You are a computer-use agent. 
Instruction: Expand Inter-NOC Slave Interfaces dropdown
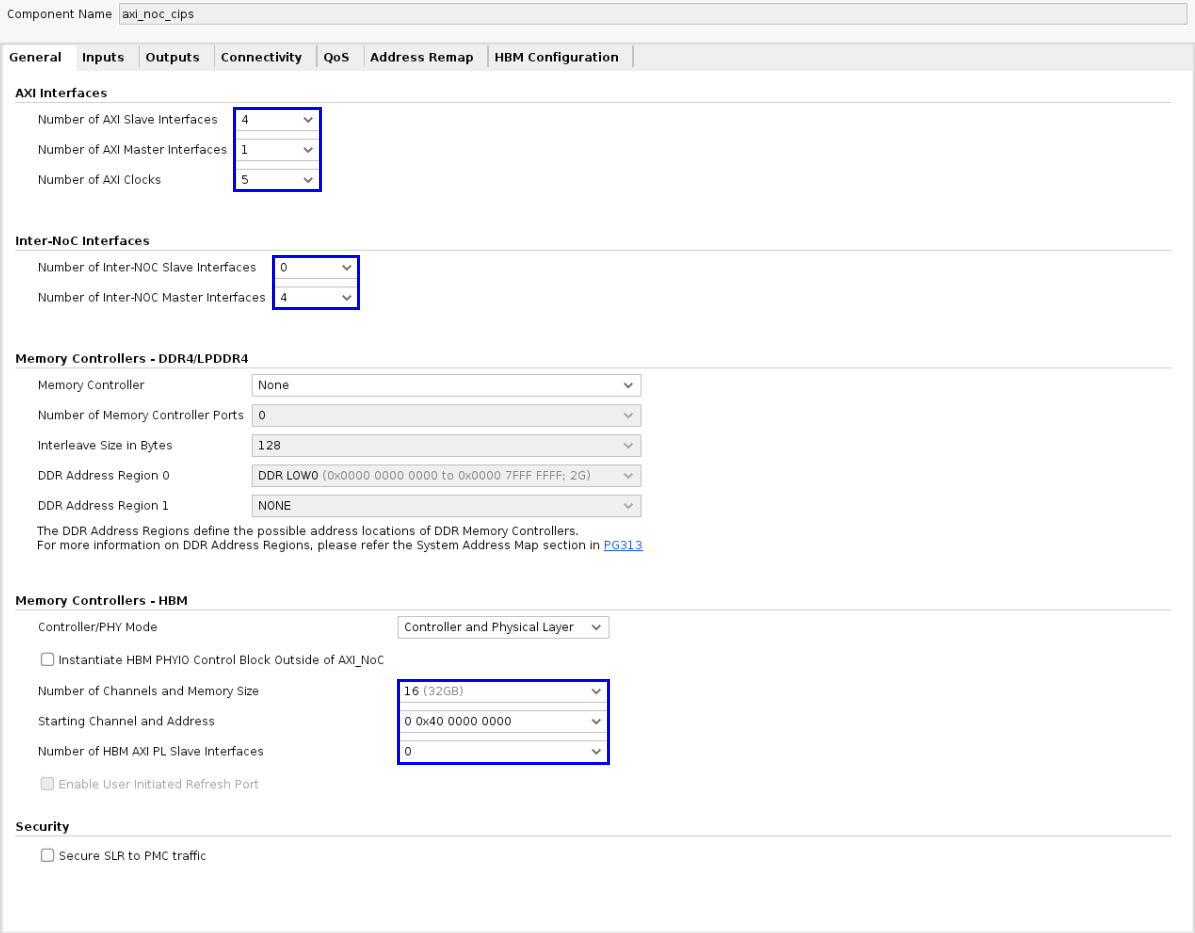316,268
